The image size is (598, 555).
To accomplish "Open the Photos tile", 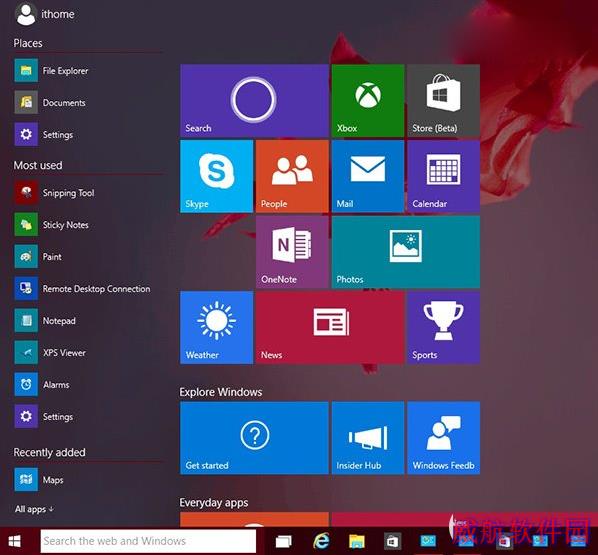I will click(406, 252).
